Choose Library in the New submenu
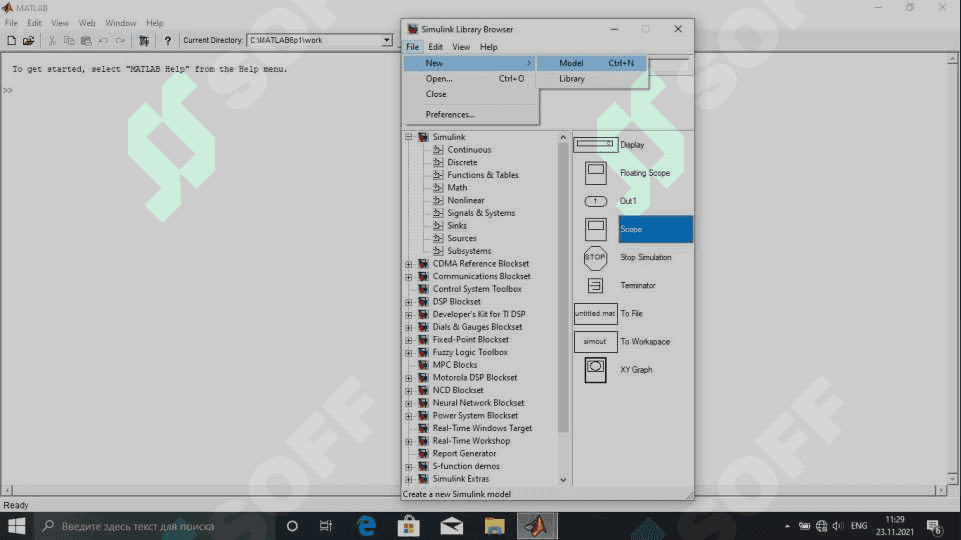Image resolution: width=961 pixels, height=540 pixels. [x=592, y=79]
